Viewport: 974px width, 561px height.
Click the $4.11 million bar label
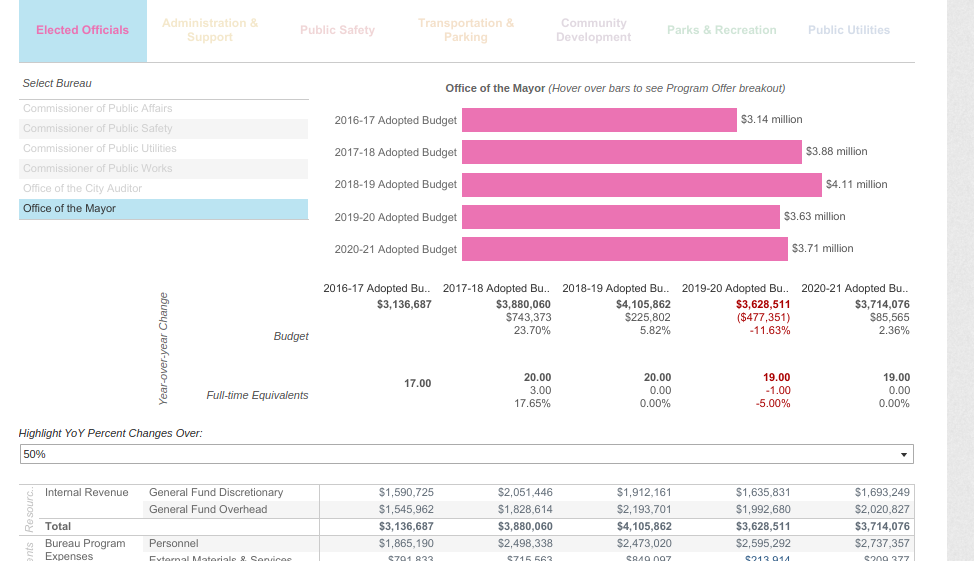coord(857,185)
